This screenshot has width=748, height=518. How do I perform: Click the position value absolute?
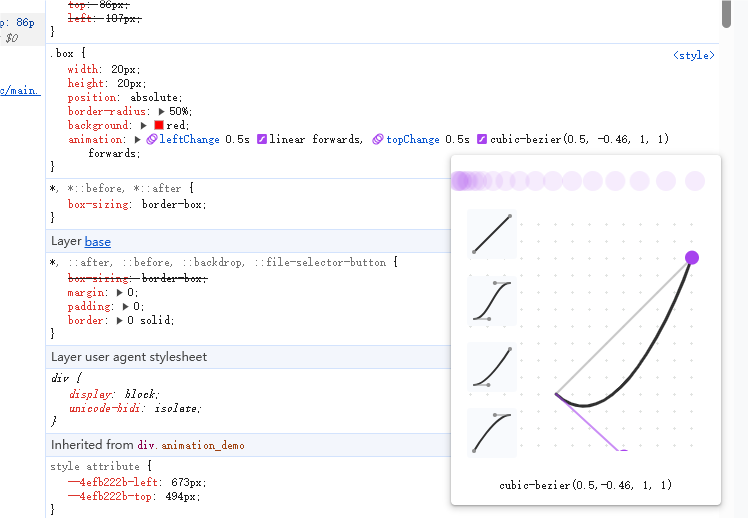(154, 97)
